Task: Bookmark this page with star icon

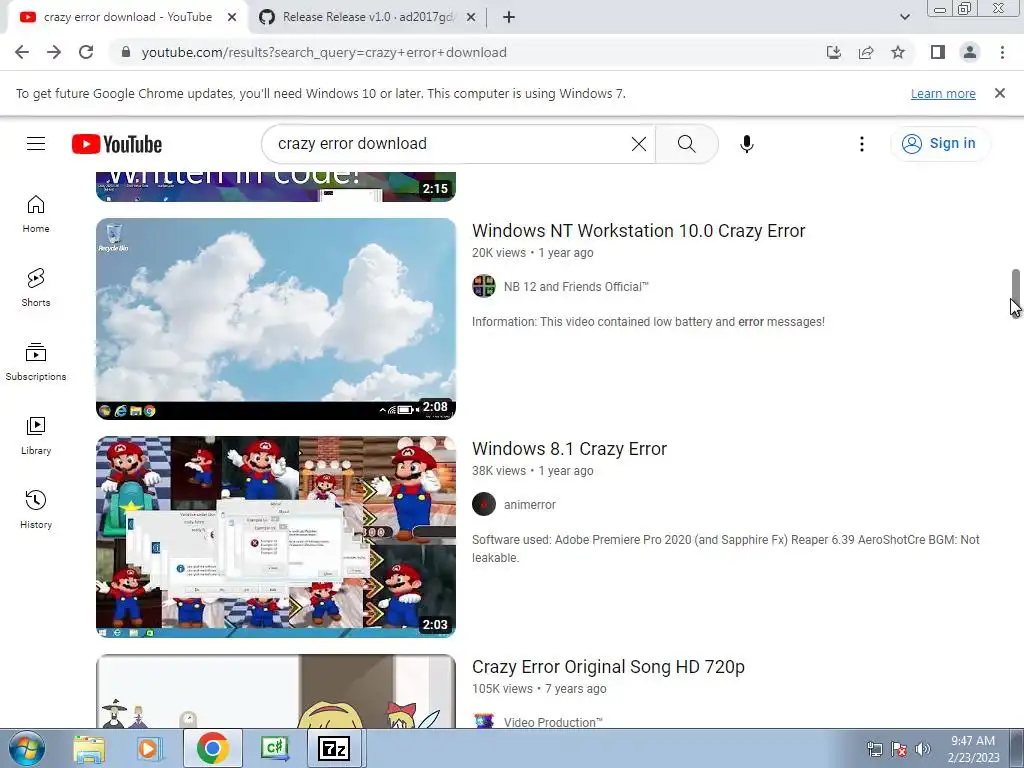Action: [x=898, y=52]
